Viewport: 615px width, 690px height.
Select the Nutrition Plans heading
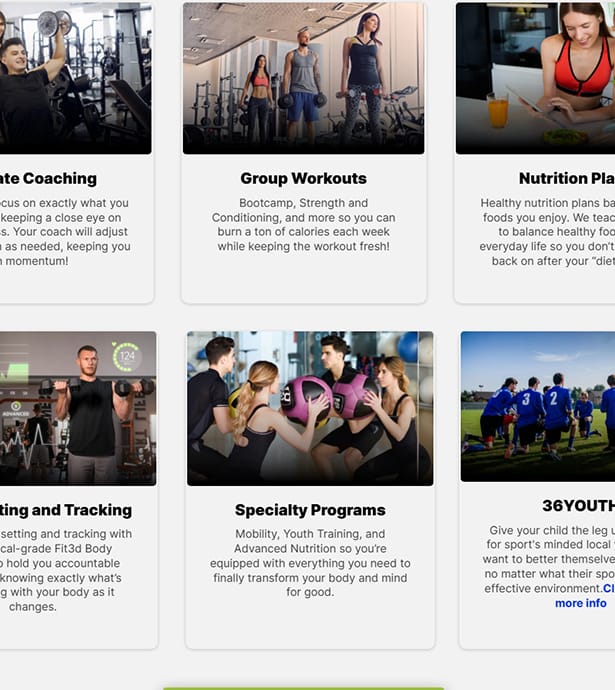tap(567, 178)
